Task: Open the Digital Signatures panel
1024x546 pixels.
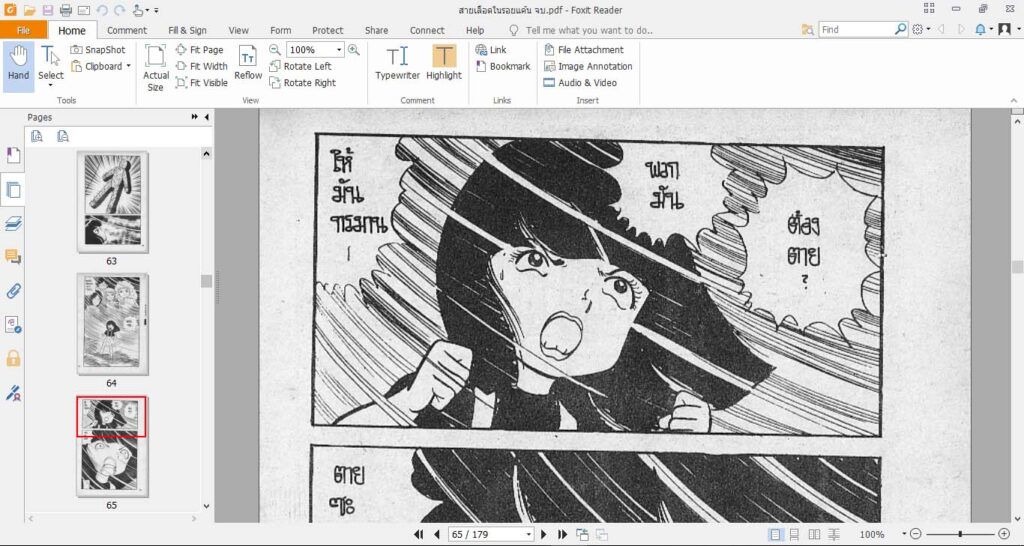Action: 13,393
